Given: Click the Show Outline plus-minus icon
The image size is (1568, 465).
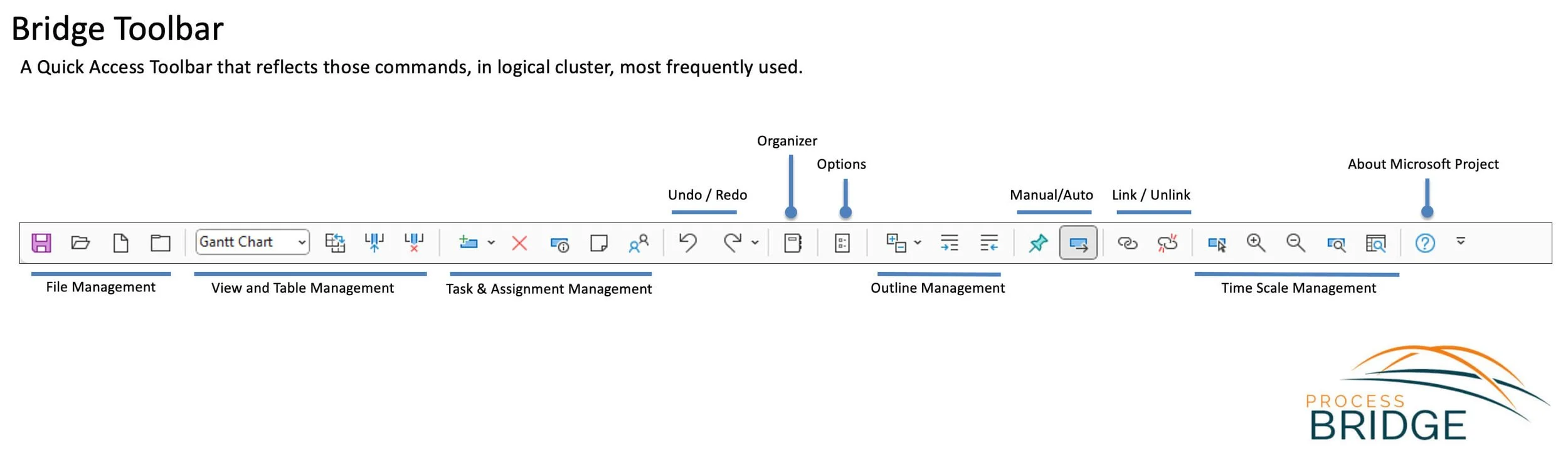Looking at the screenshot, I should 896,243.
